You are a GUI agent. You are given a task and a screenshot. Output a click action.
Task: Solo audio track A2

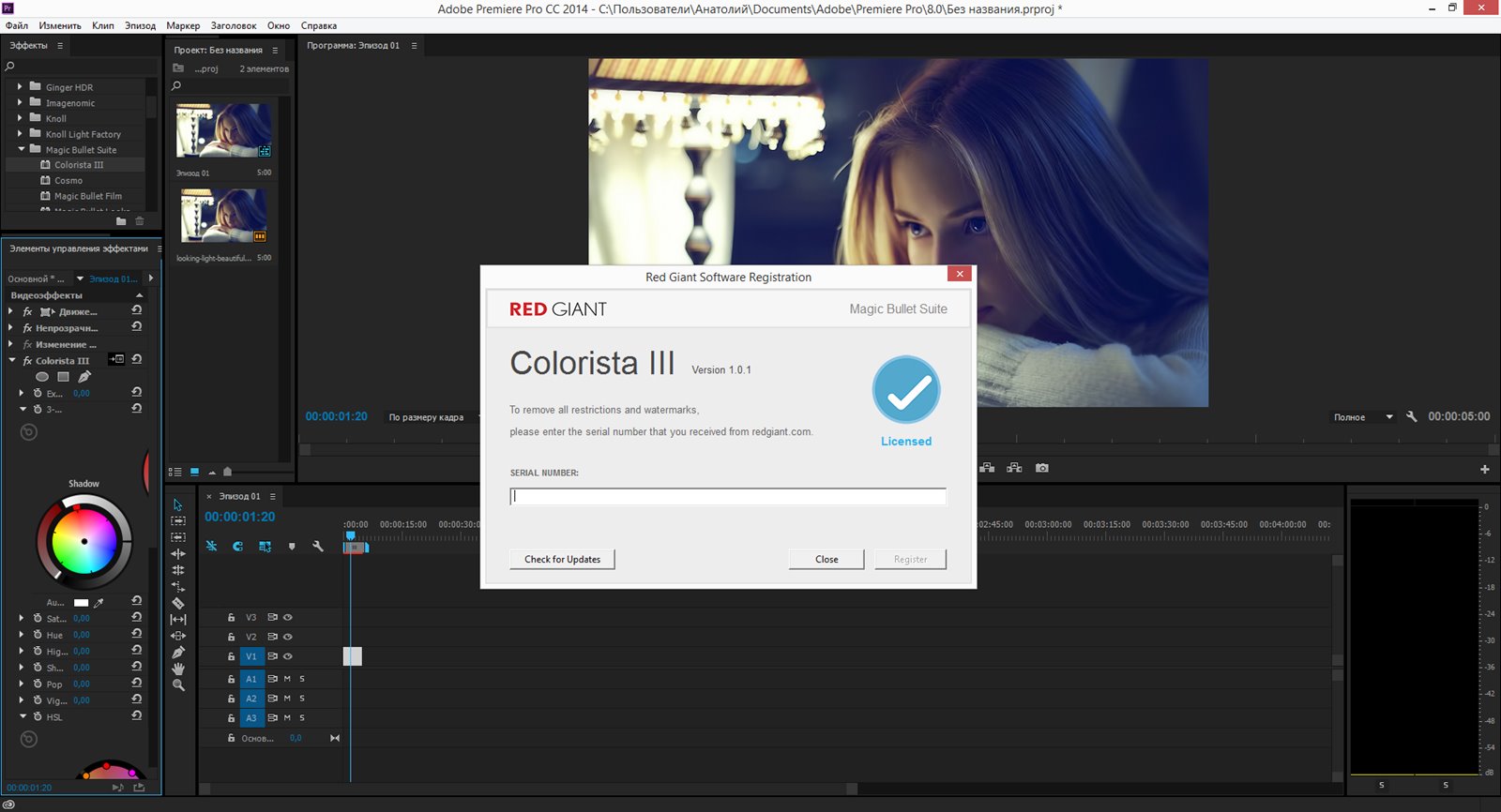[x=302, y=699]
